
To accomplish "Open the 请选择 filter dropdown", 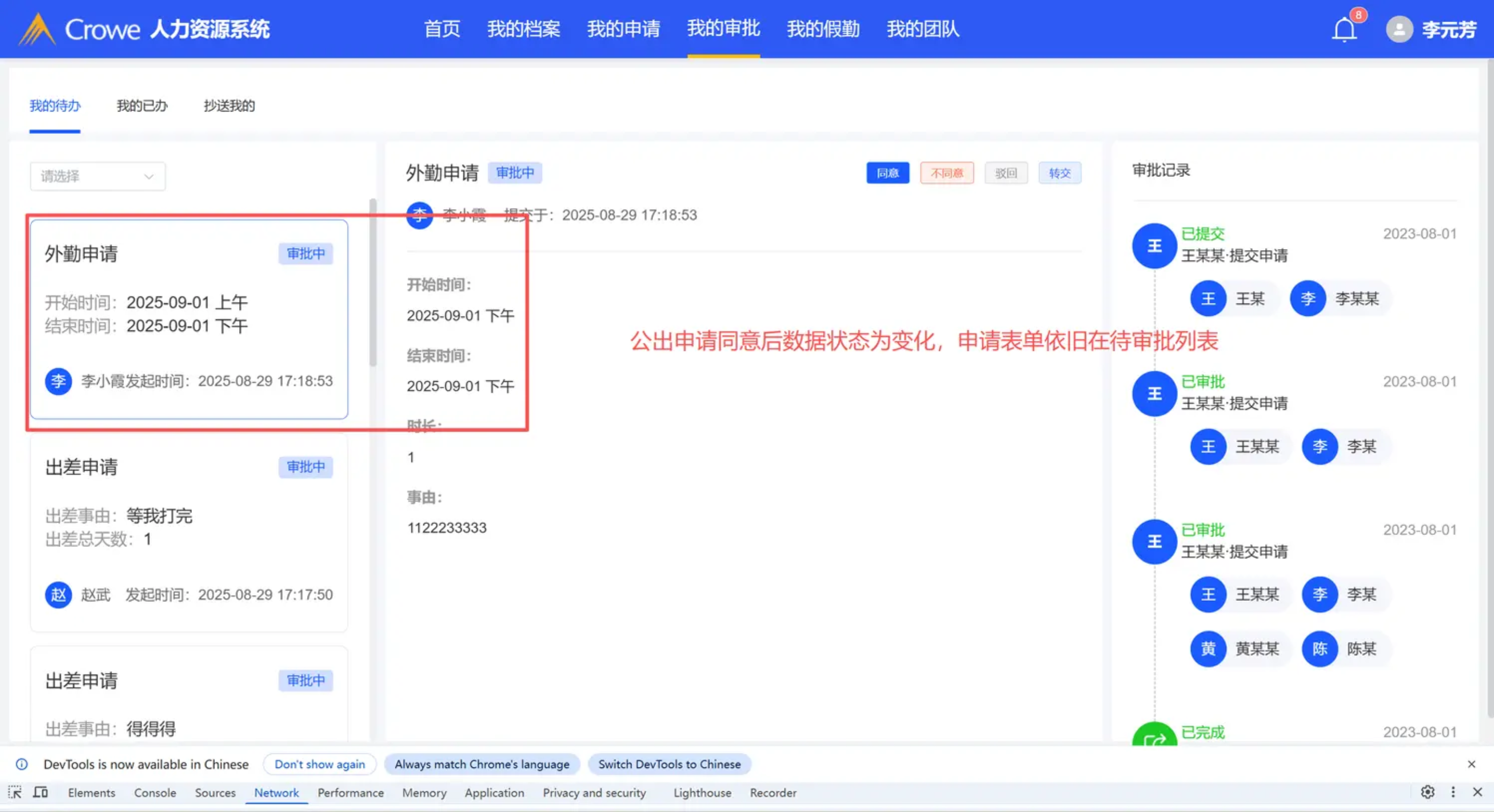I will click(98, 176).
